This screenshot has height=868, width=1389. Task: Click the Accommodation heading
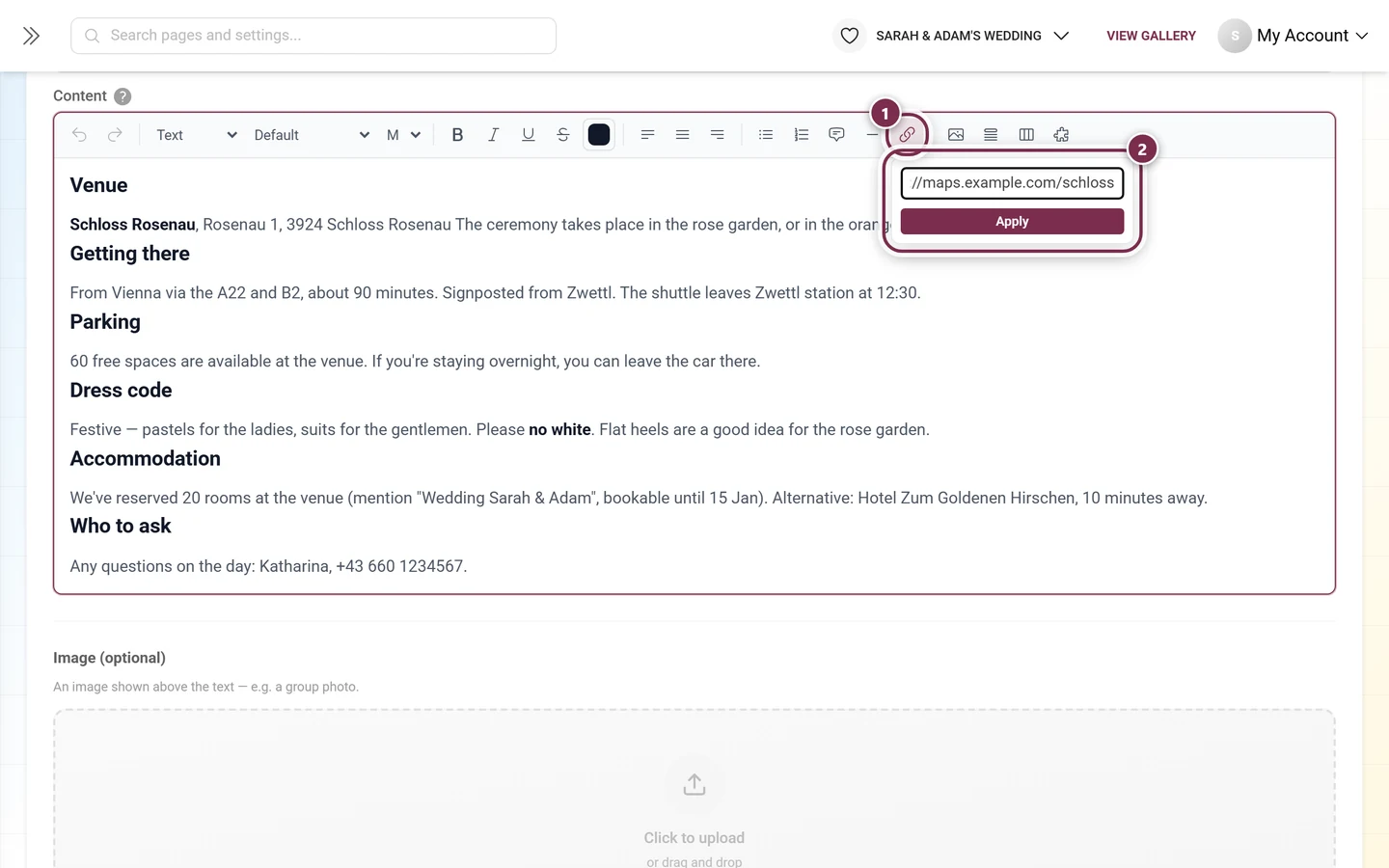[x=145, y=459]
